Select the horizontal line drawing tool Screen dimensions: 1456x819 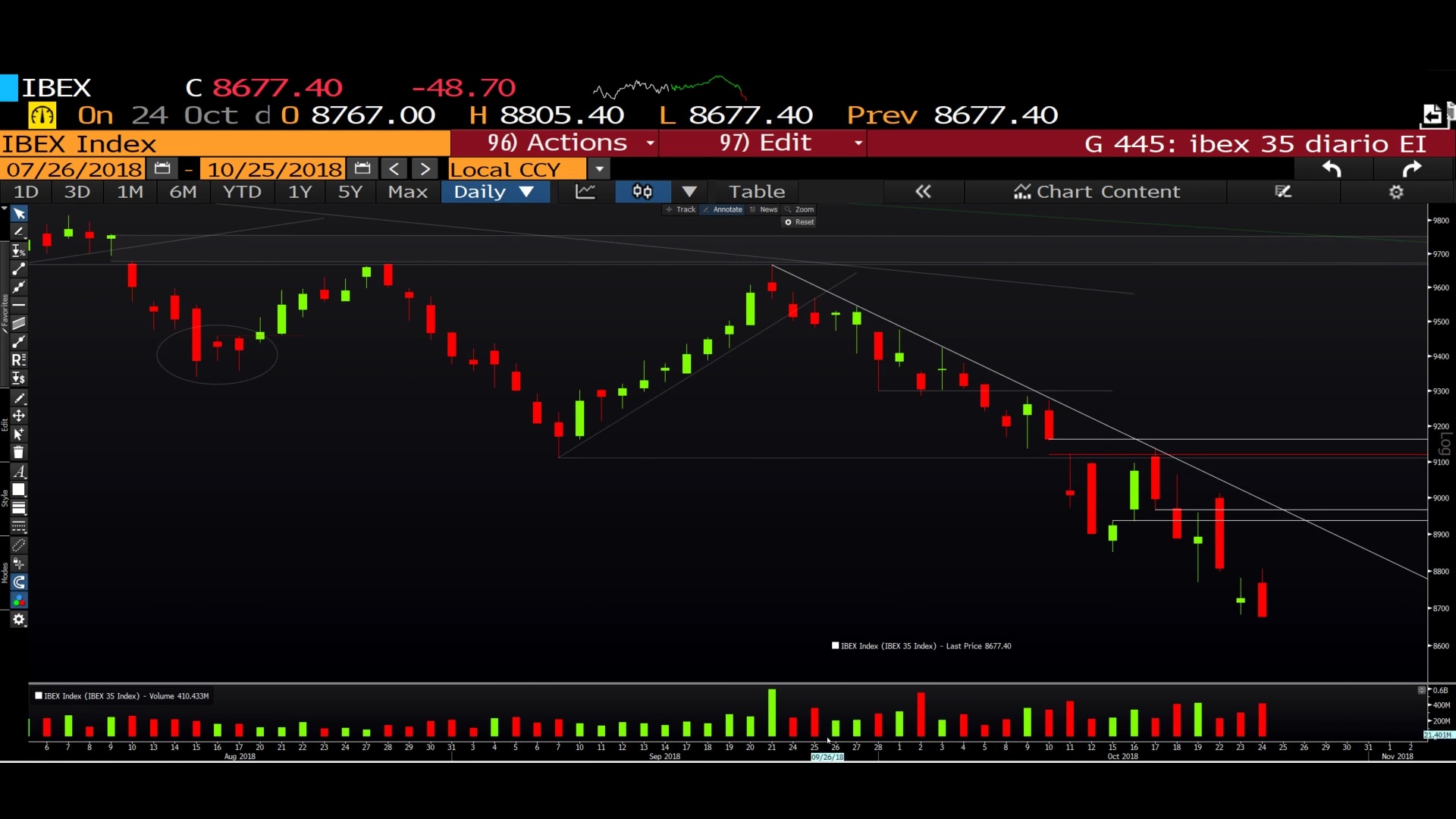[x=19, y=305]
